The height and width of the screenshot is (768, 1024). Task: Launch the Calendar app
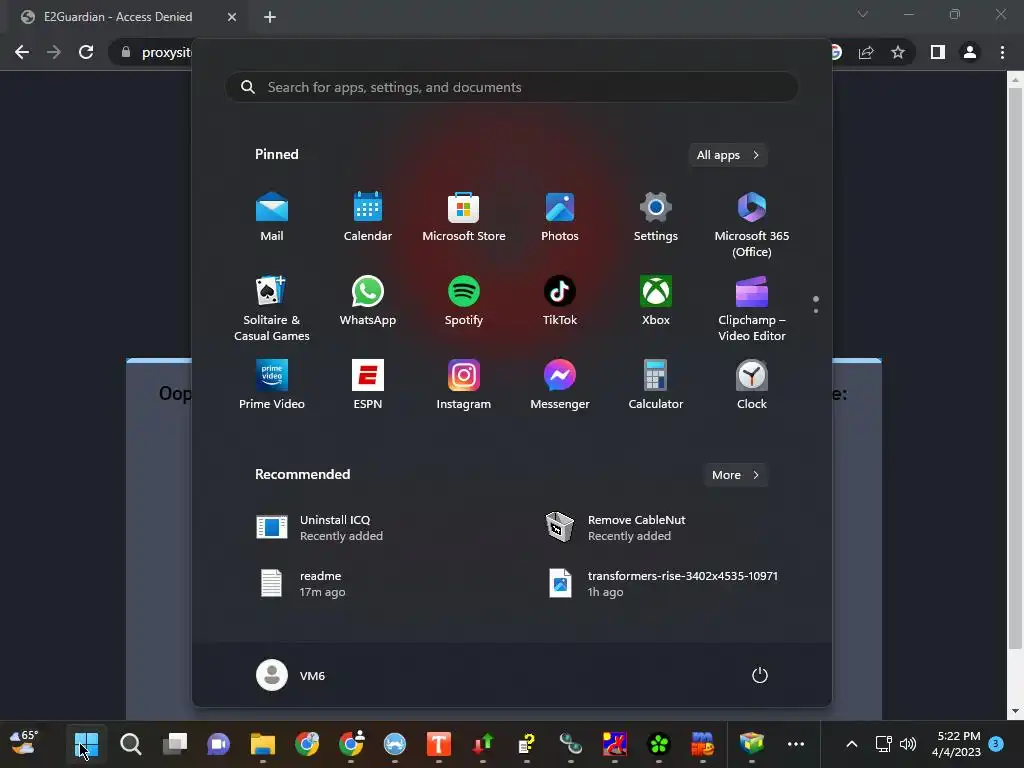click(x=368, y=217)
